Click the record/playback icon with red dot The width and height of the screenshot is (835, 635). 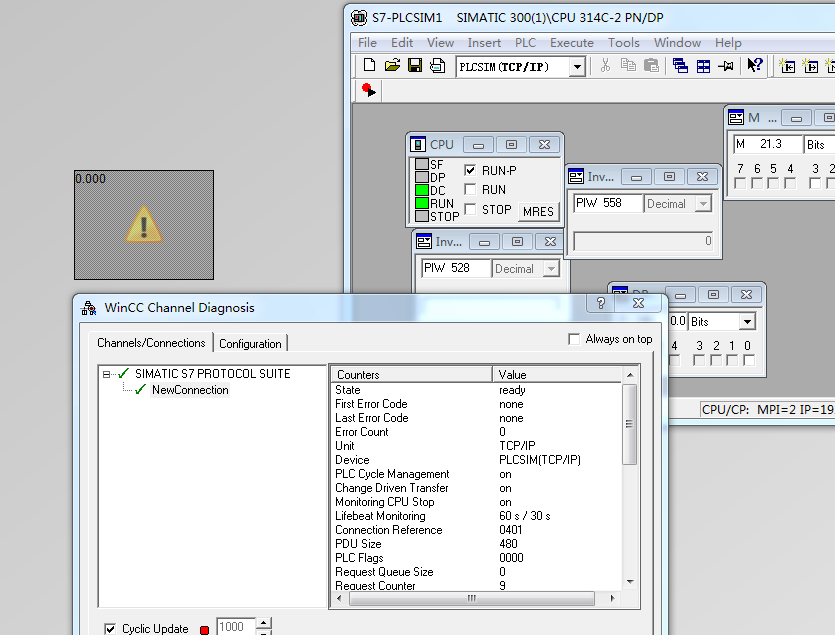[x=369, y=90]
